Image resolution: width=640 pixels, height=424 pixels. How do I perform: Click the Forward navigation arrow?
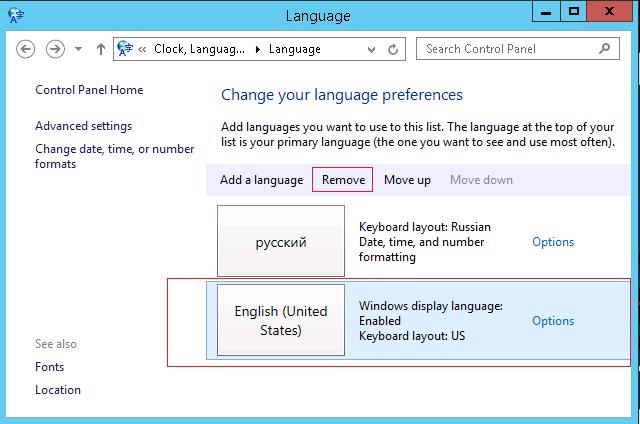click(x=56, y=48)
